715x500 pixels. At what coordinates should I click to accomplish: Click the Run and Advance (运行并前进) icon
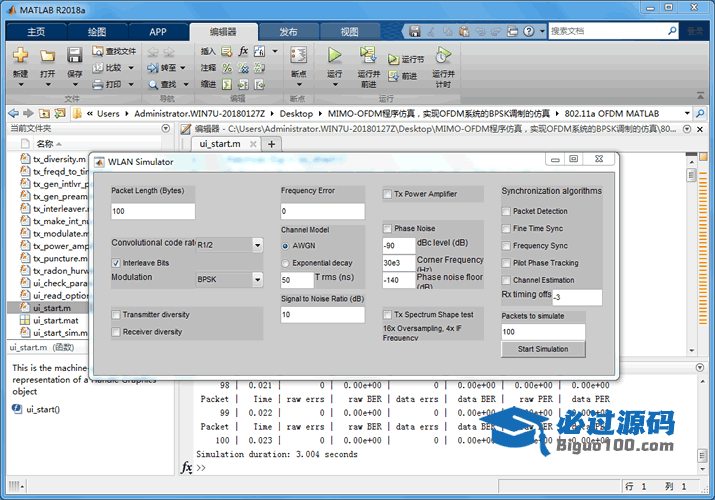tap(368, 55)
